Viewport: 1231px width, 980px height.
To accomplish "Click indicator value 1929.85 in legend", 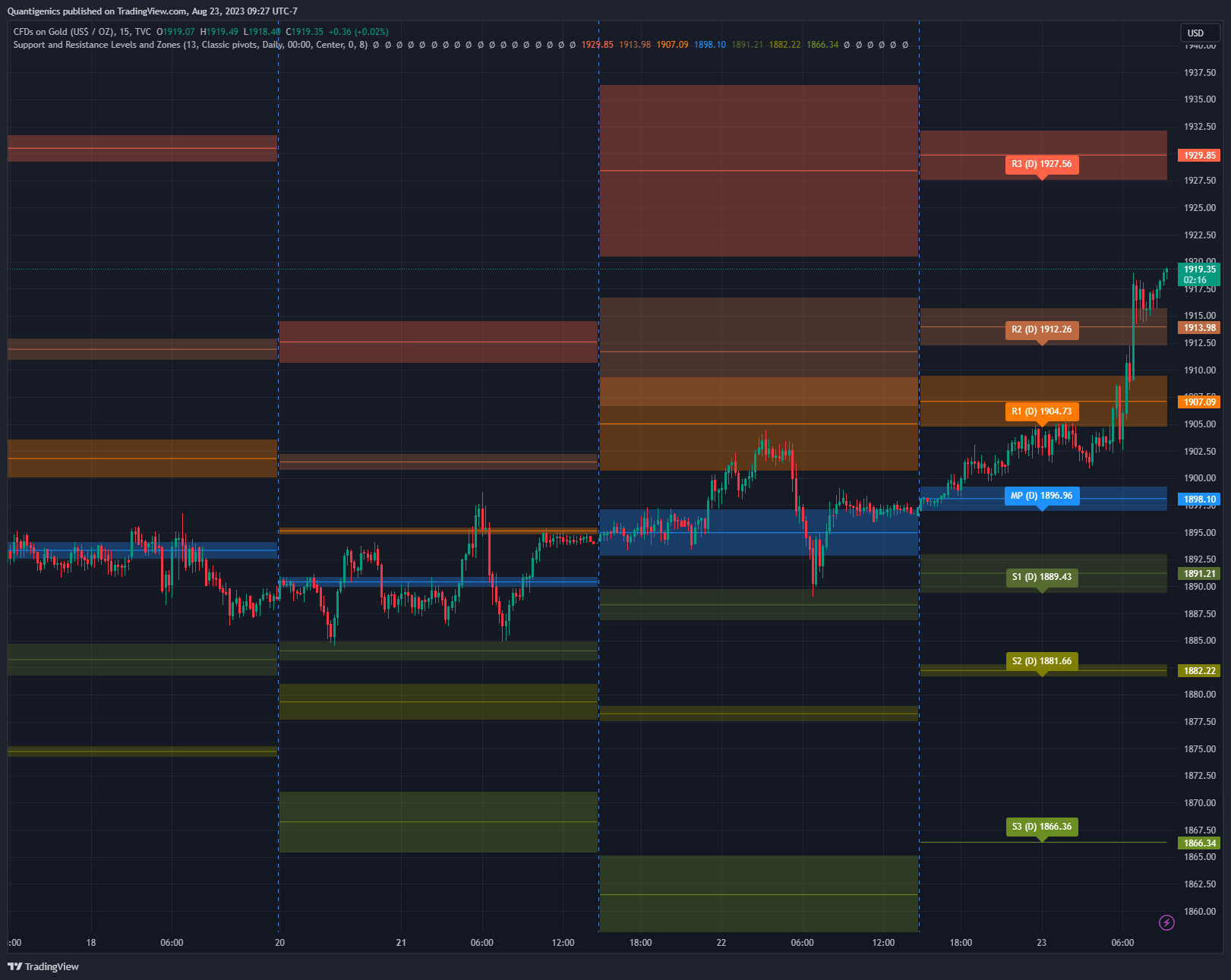I will click(597, 45).
